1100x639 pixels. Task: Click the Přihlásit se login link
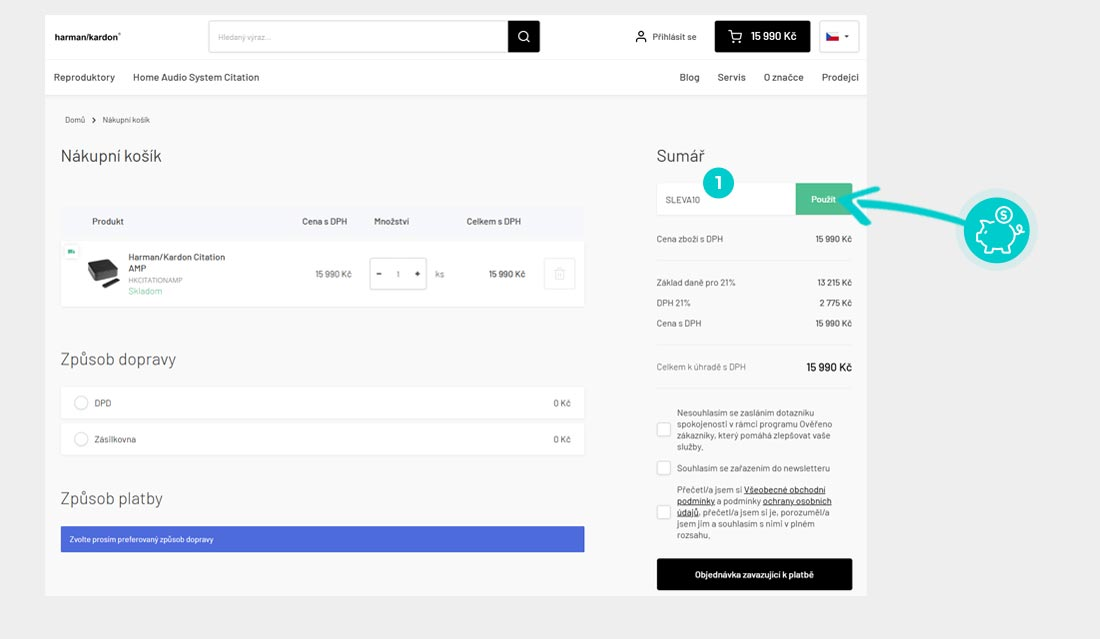click(674, 37)
